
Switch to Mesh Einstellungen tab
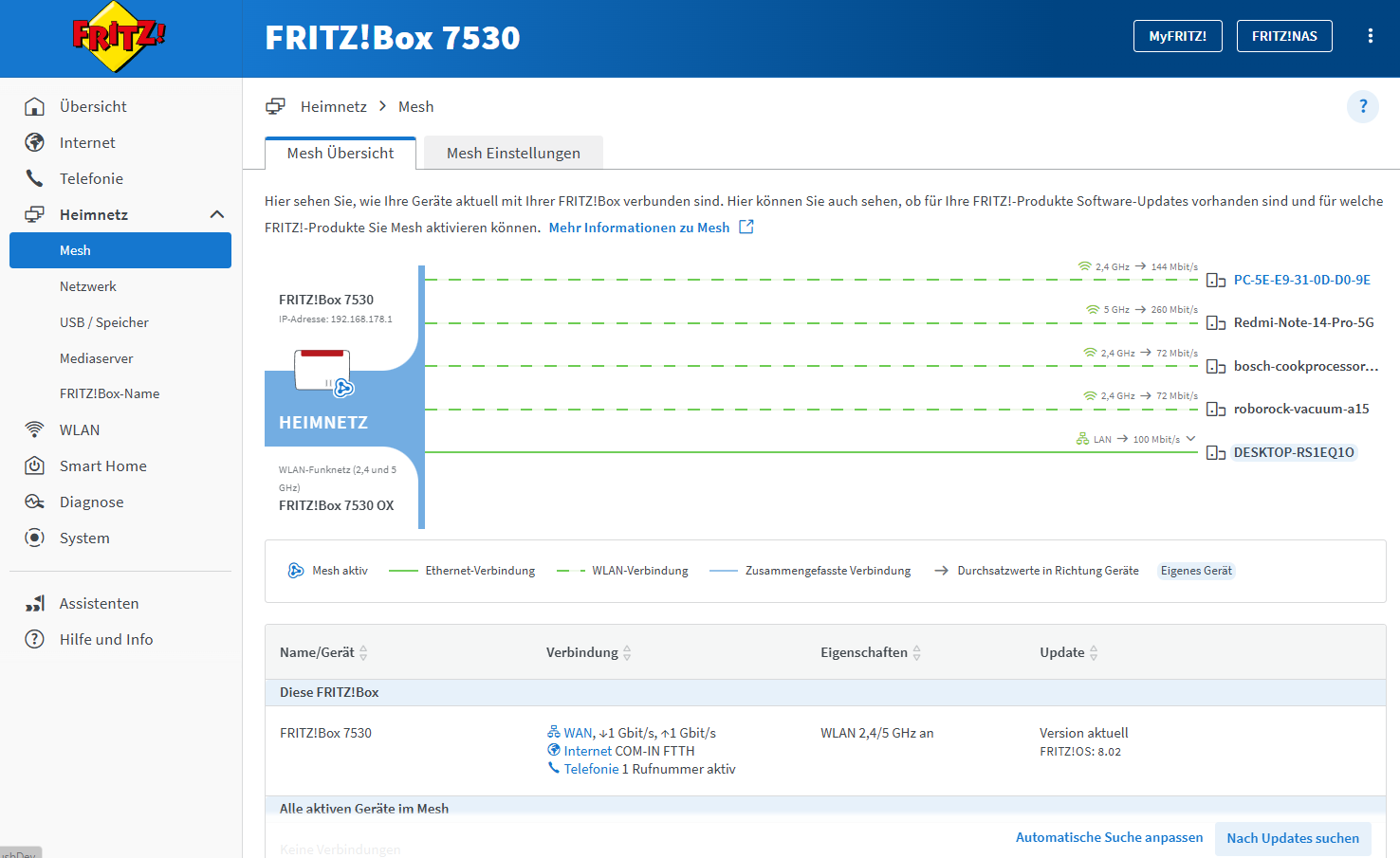(x=513, y=153)
